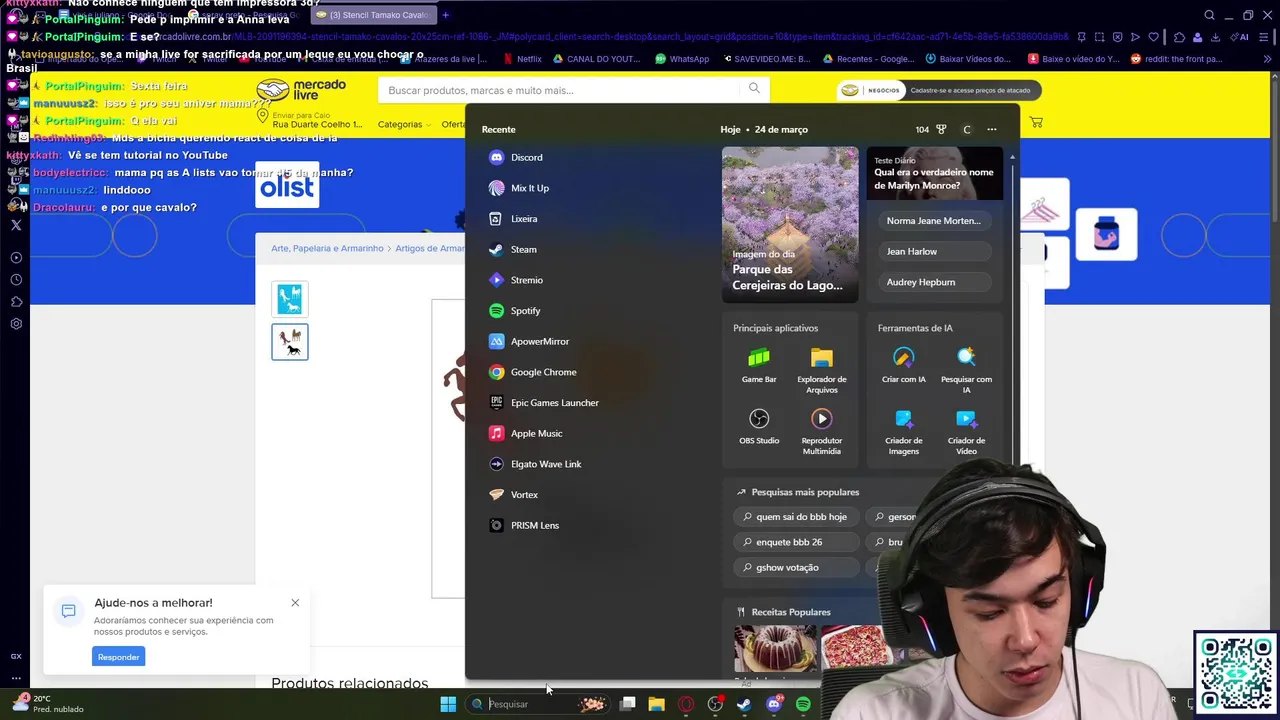This screenshot has height=720, width=1280.
Task: Select the second horse stencil thumbnail
Action: 290,342
